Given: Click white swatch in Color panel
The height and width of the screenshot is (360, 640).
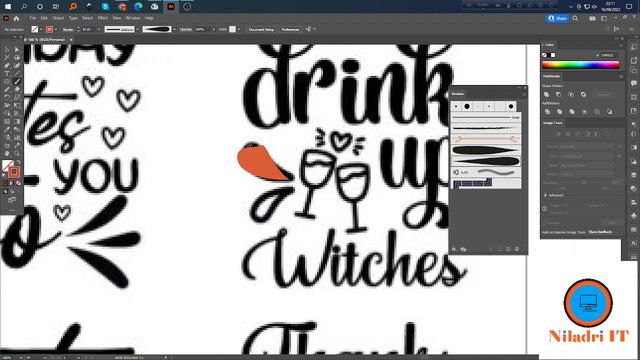Looking at the screenshot, I should (553, 55).
